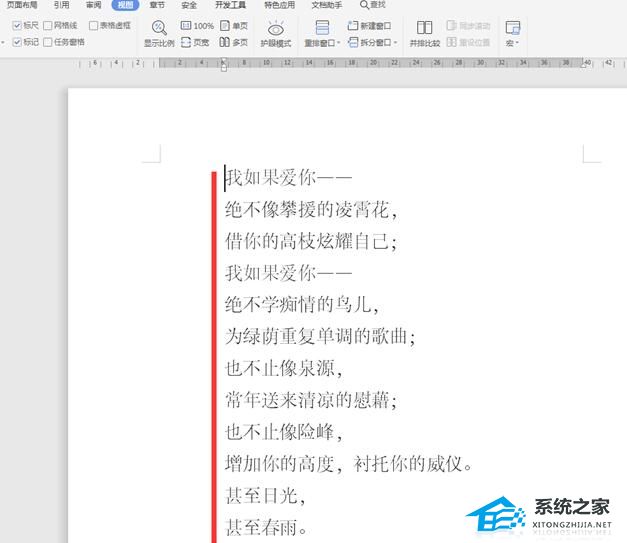Click the text line 甚至春雨

(266, 527)
